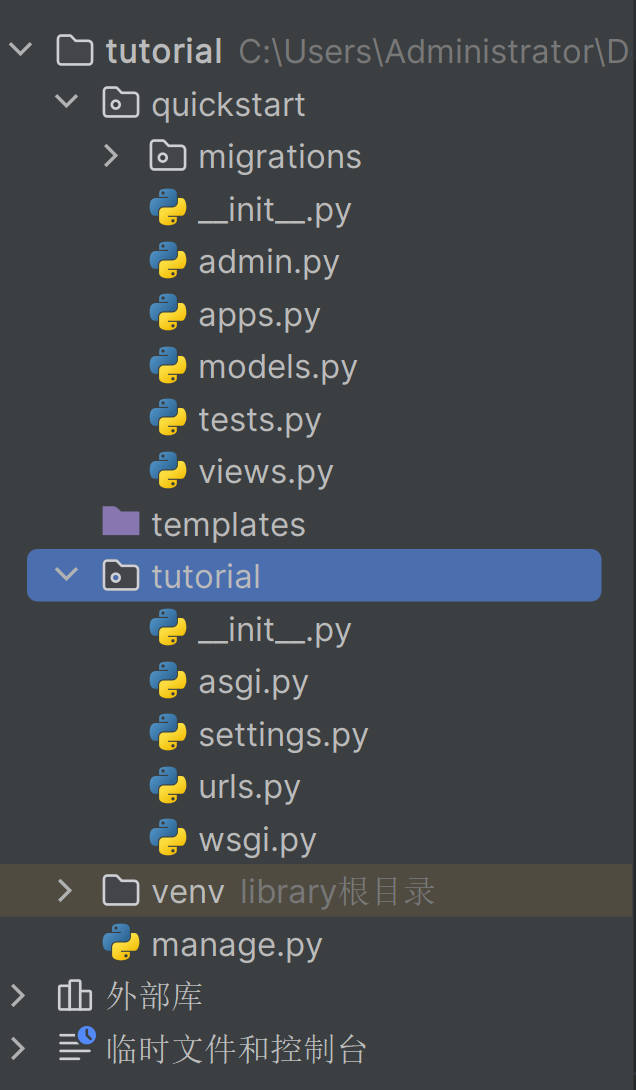Select urls.py file
Screen dimensions: 636x1090
(x=249, y=787)
